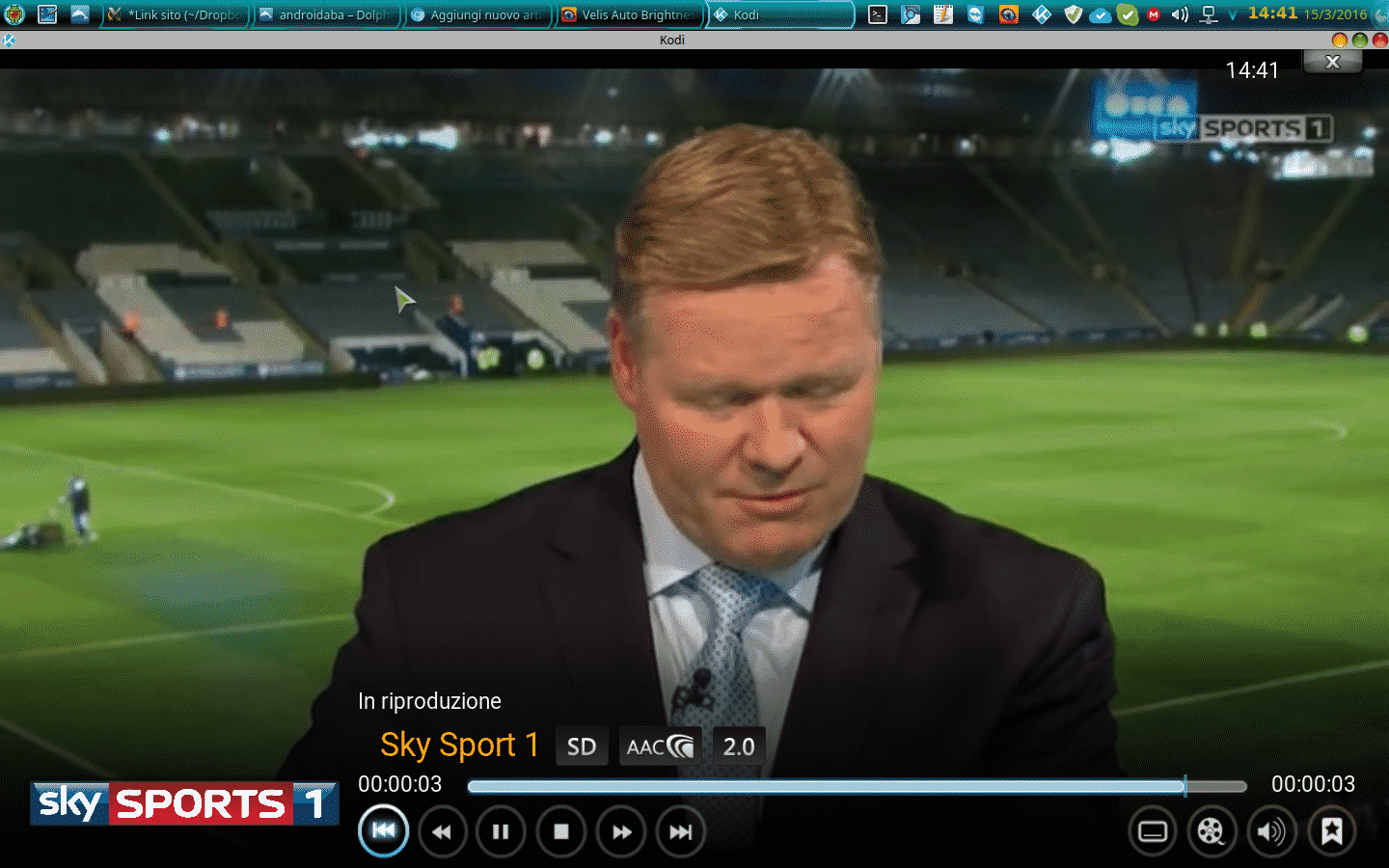Click the 2.0 audio channels badge
This screenshot has width=1389, height=868.
[x=739, y=746]
